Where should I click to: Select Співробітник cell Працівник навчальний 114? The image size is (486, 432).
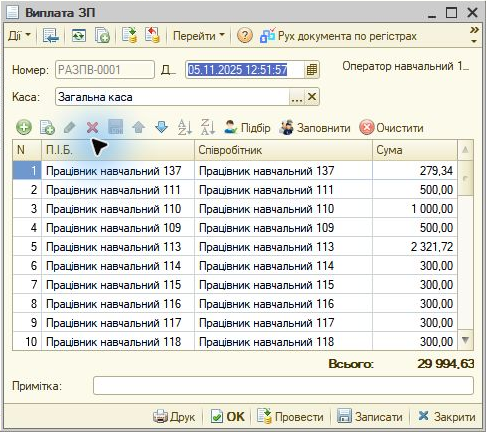click(x=283, y=266)
